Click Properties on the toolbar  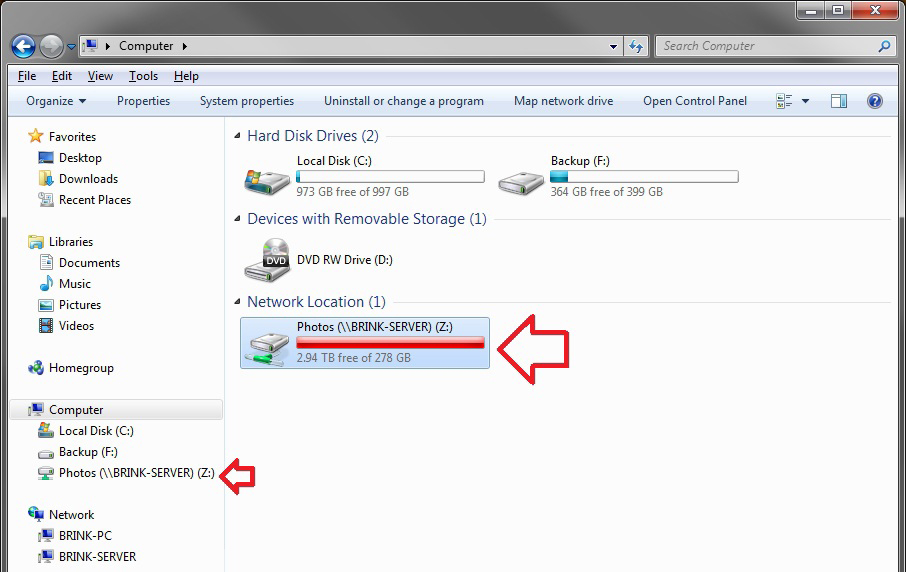[143, 101]
